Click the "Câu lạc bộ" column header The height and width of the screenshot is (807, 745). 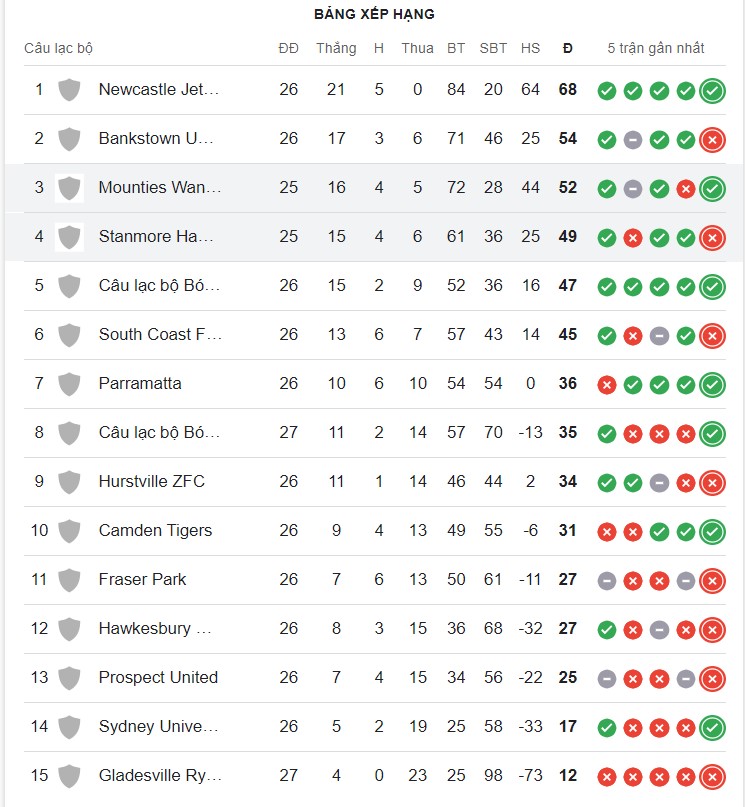point(58,48)
